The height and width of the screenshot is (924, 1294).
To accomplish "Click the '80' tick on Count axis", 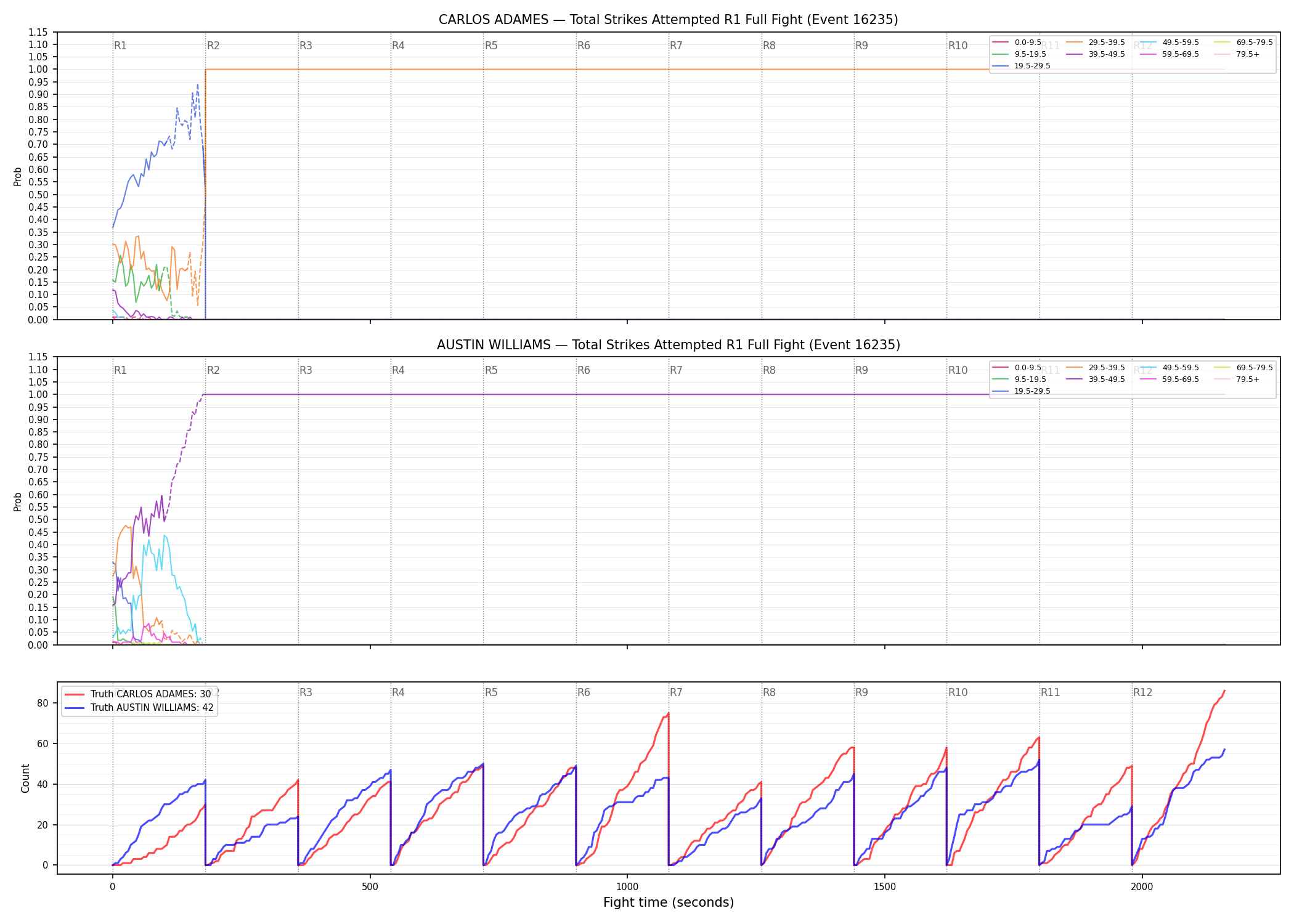I will 43,703.
